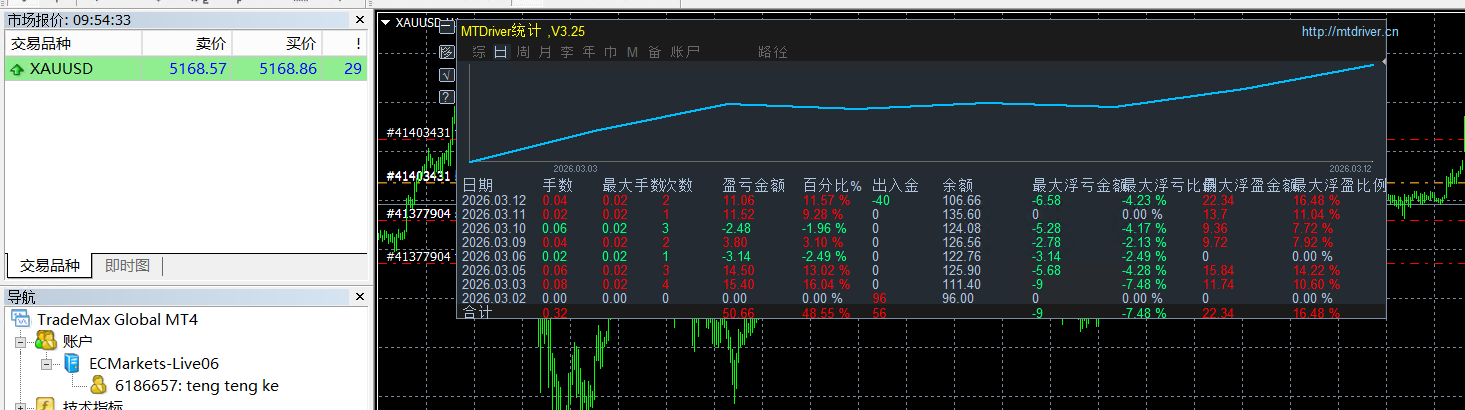Click ask price 5168.86
The image size is (1465, 410).
tap(288, 69)
